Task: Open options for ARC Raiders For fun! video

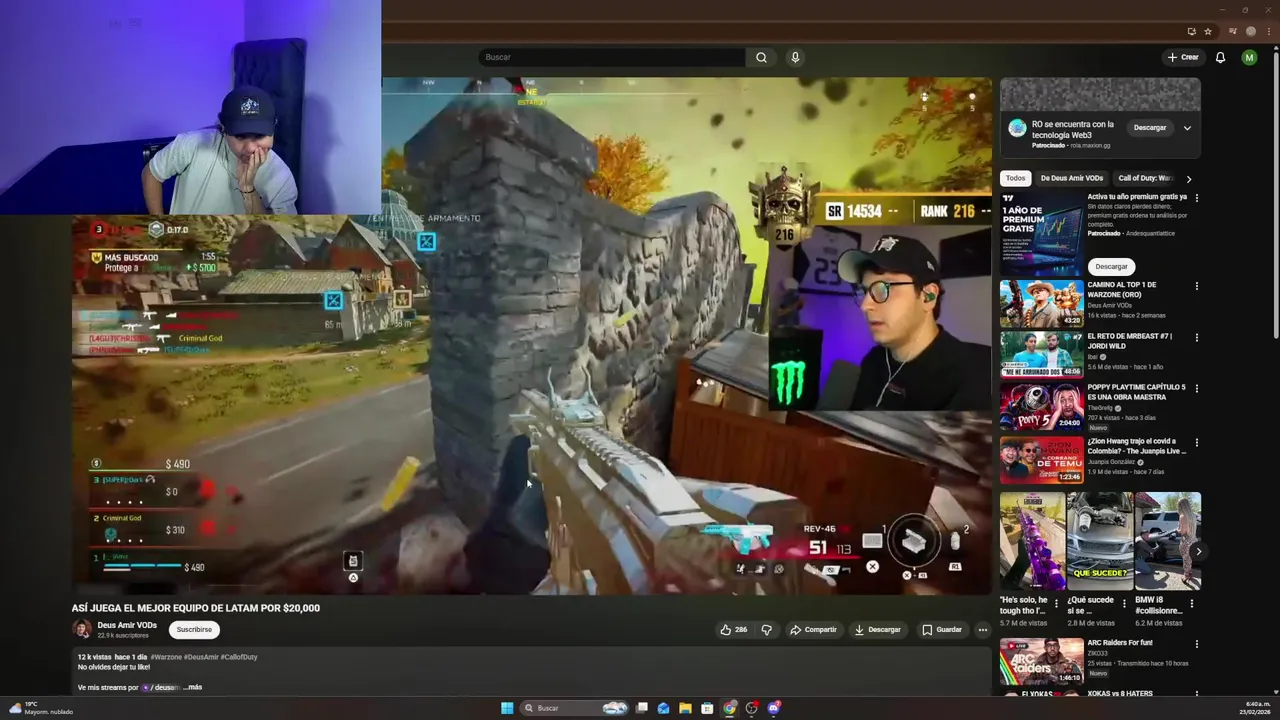Action: tap(1196, 644)
